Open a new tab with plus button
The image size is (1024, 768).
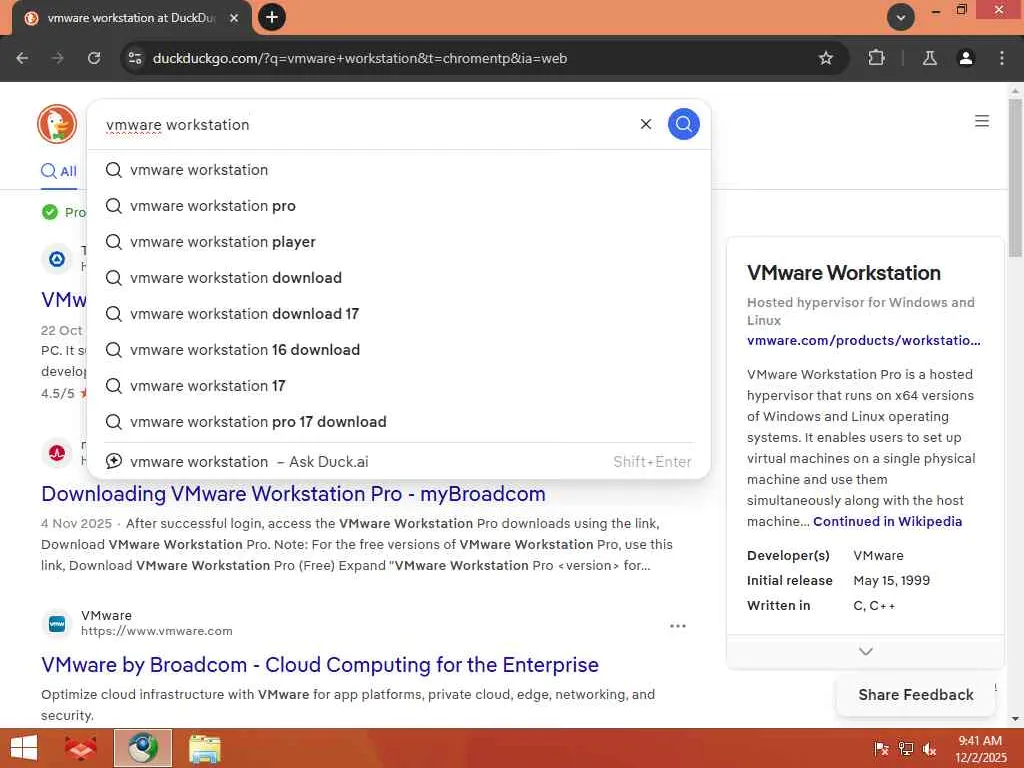pyautogui.click(x=272, y=17)
